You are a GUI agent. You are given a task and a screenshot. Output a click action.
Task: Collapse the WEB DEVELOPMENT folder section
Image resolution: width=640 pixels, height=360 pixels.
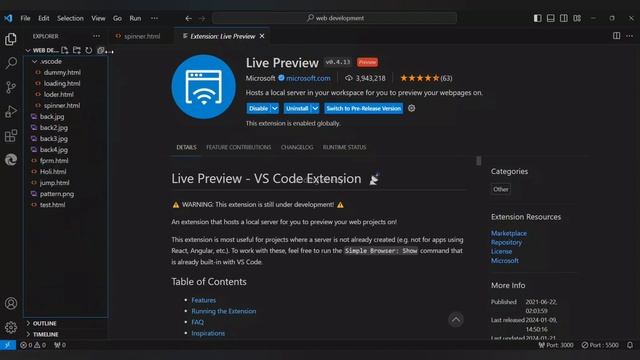28,50
